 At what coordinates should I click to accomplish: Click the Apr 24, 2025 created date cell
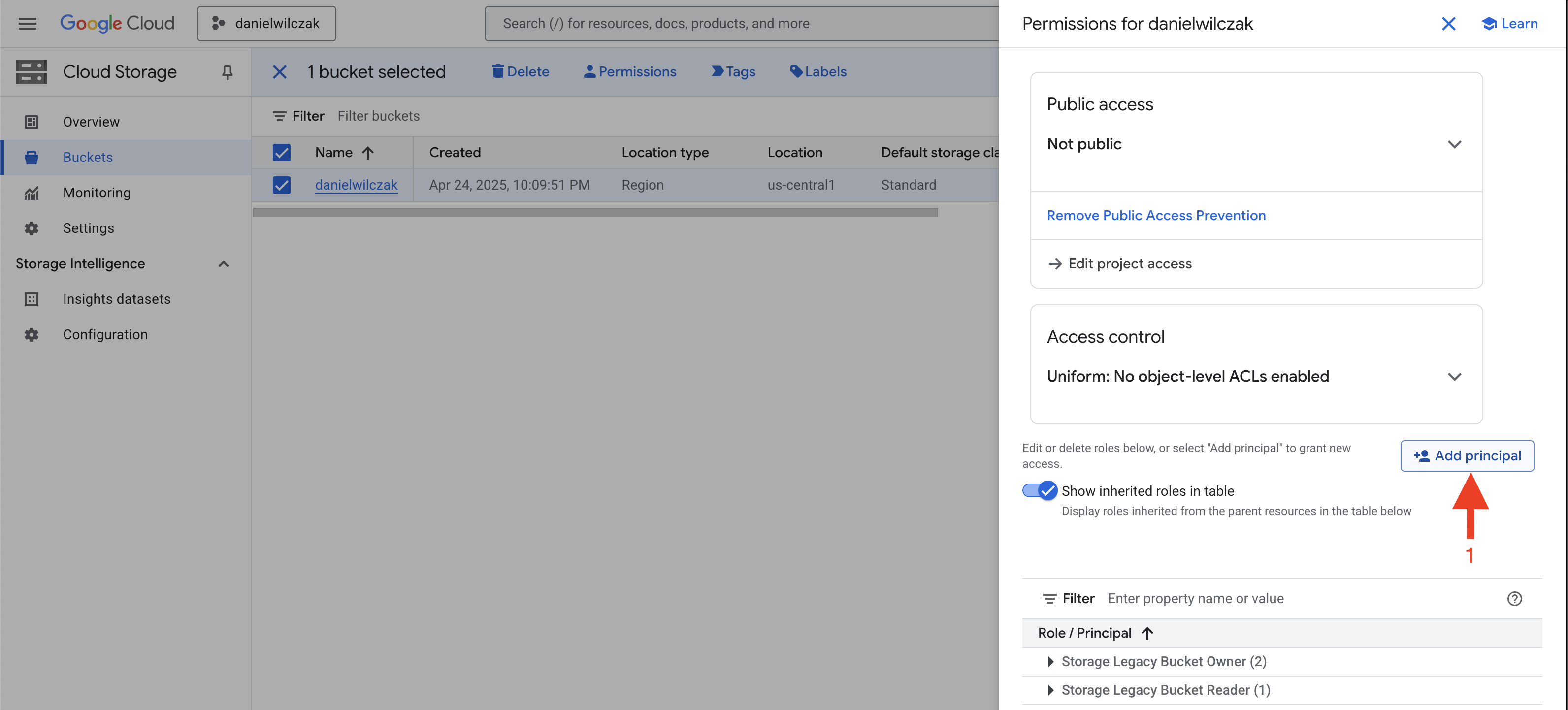[x=509, y=184]
